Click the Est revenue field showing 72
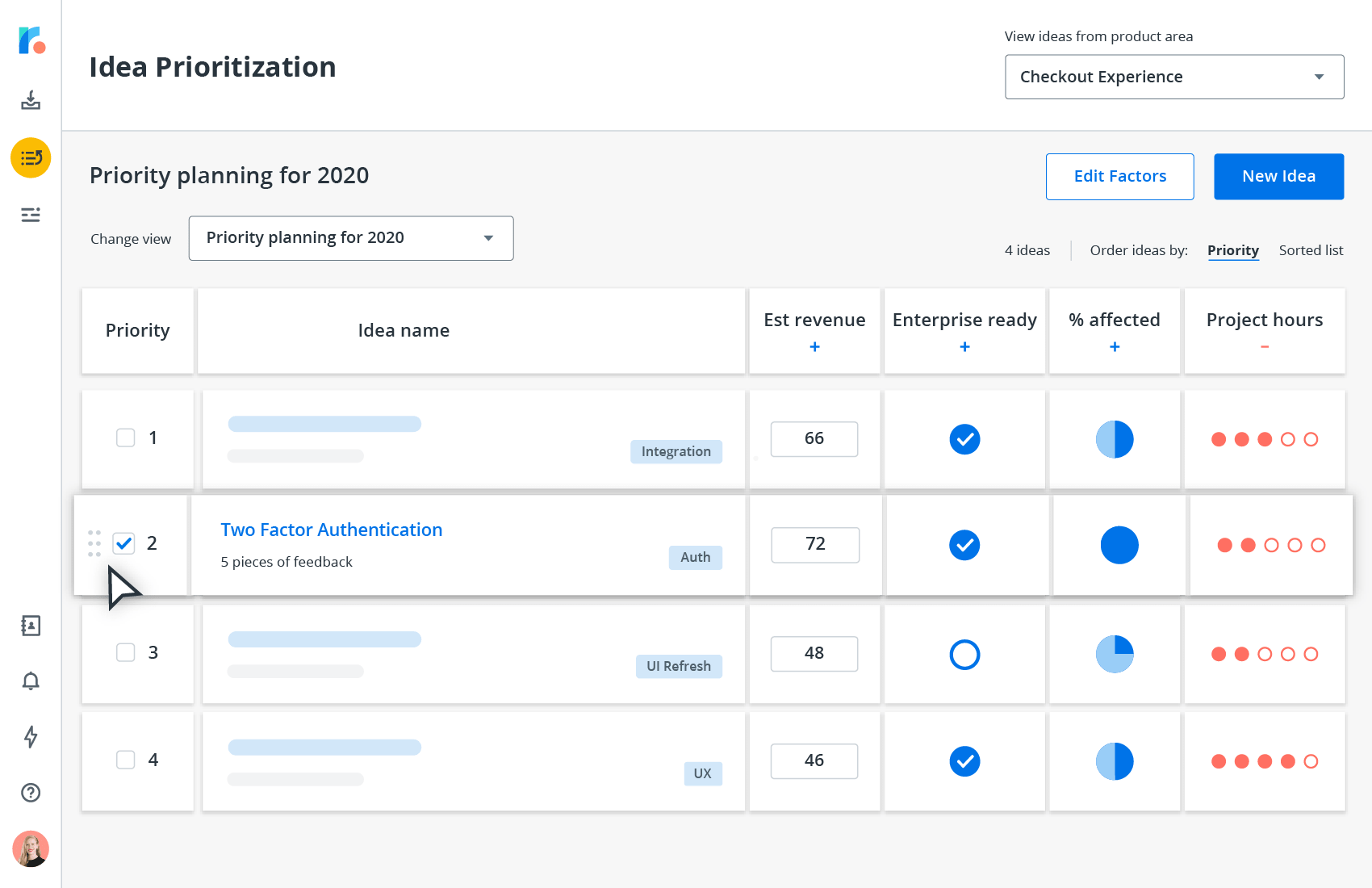The width and height of the screenshot is (1372, 888). point(815,544)
